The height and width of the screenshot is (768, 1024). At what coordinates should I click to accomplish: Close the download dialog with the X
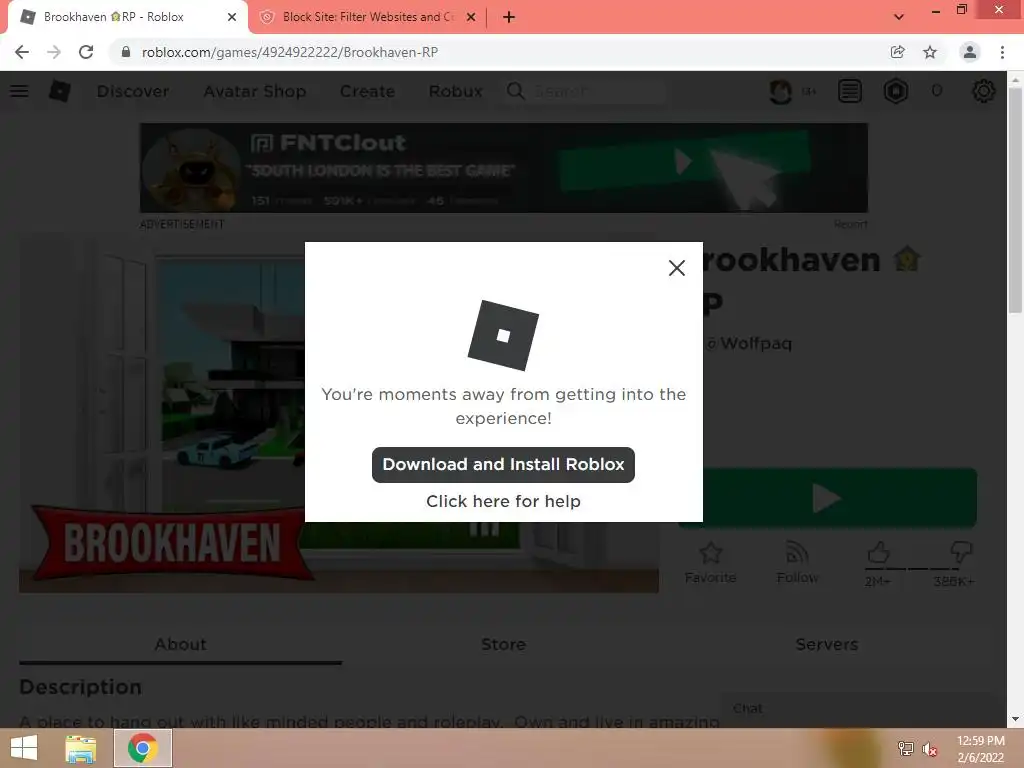[677, 268]
